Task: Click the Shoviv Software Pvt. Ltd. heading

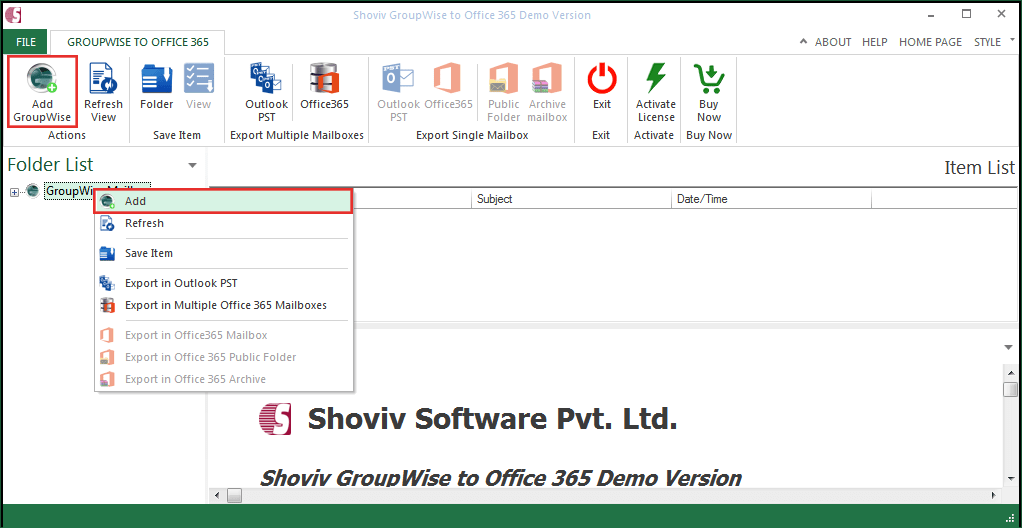Action: point(492,419)
